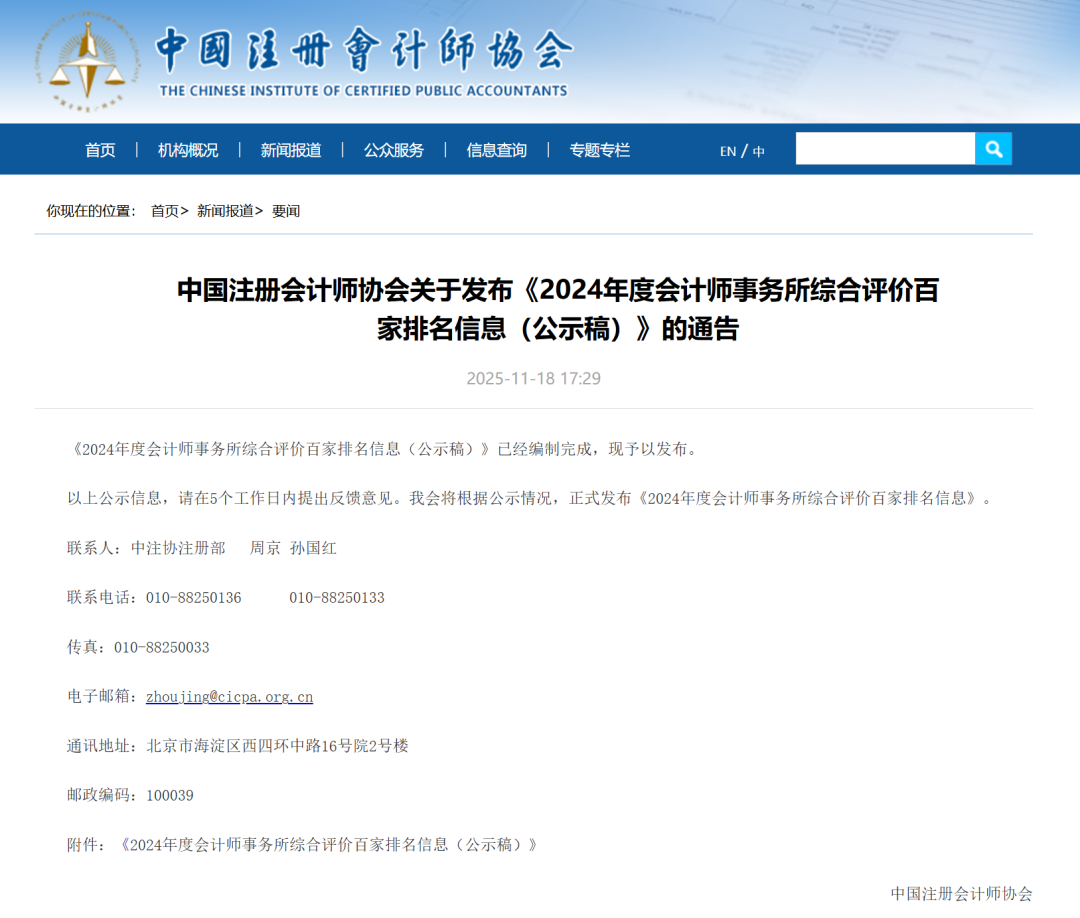
Task: Click fax number 010-88250033
Action: (x=162, y=647)
